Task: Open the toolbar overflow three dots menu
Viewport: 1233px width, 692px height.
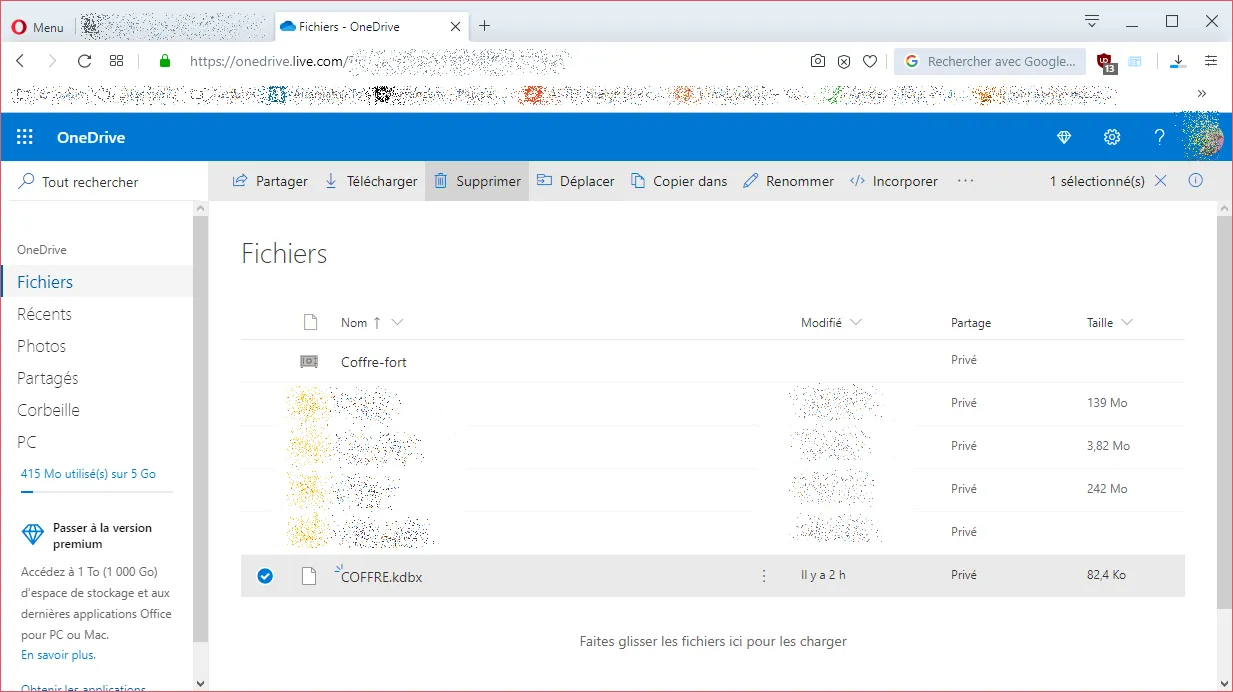Action: click(x=965, y=181)
